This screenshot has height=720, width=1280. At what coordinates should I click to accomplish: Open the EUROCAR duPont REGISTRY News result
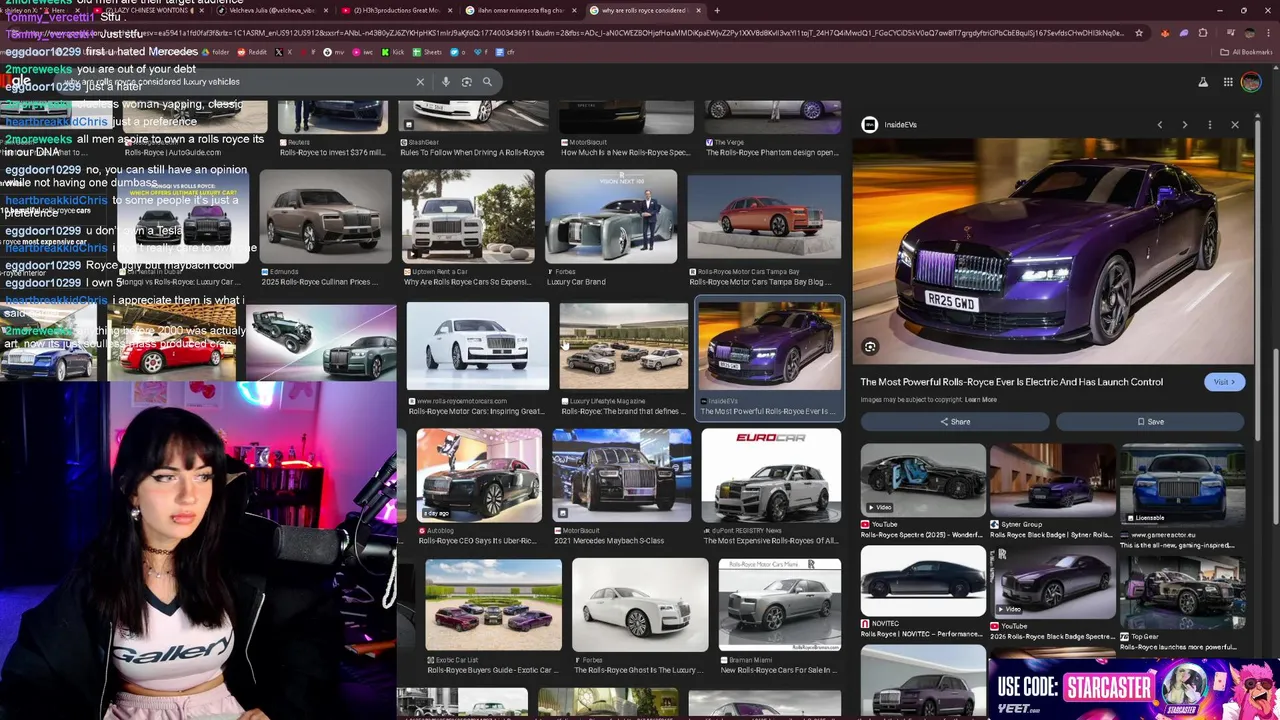(771, 487)
